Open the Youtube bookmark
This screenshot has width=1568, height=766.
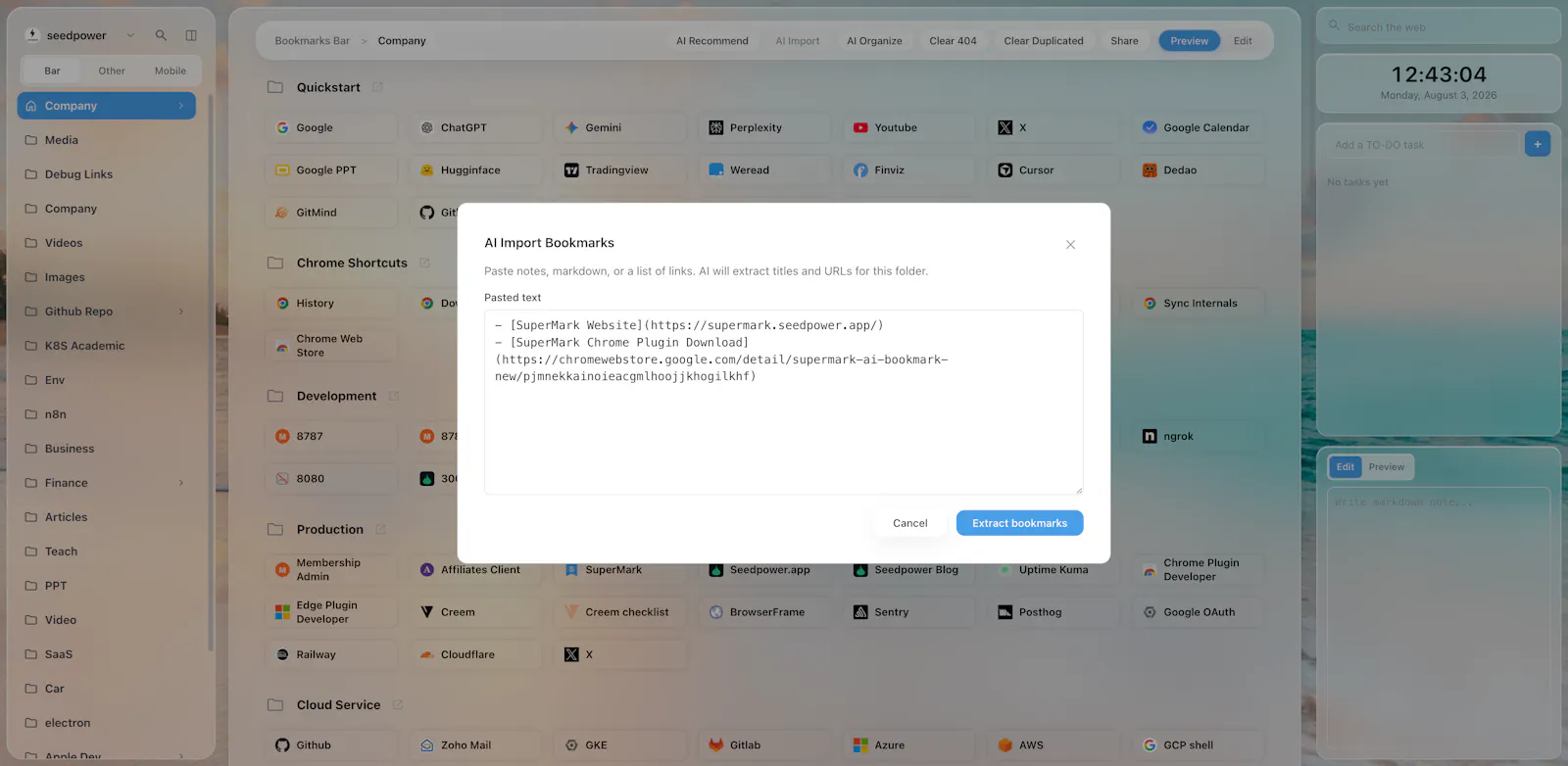pos(909,127)
